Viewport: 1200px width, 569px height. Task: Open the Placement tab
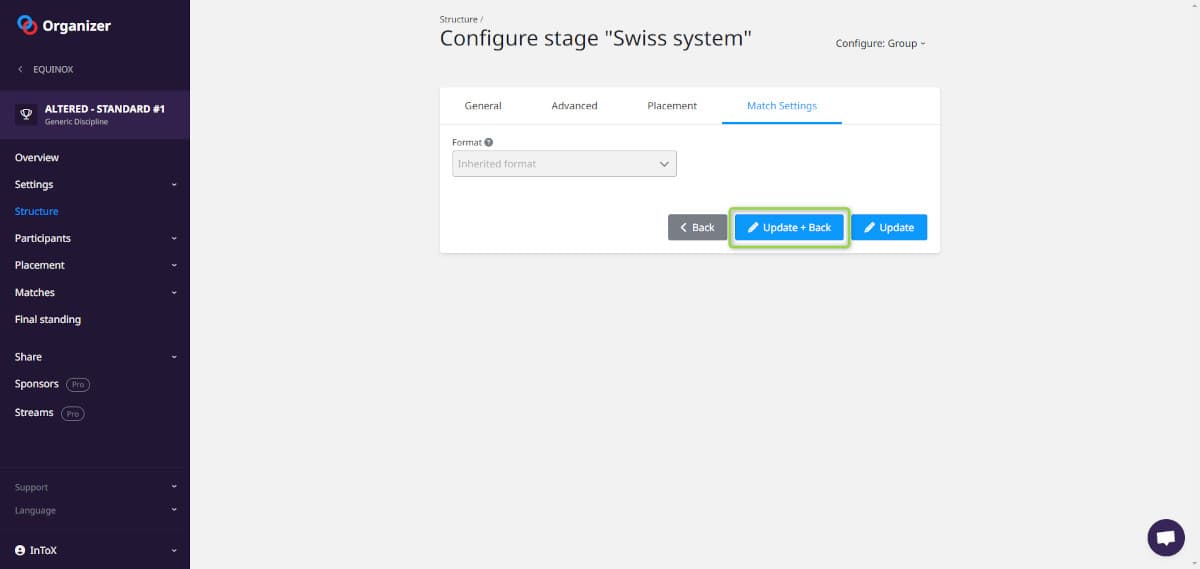pyautogui.click(x=672, y=106)
